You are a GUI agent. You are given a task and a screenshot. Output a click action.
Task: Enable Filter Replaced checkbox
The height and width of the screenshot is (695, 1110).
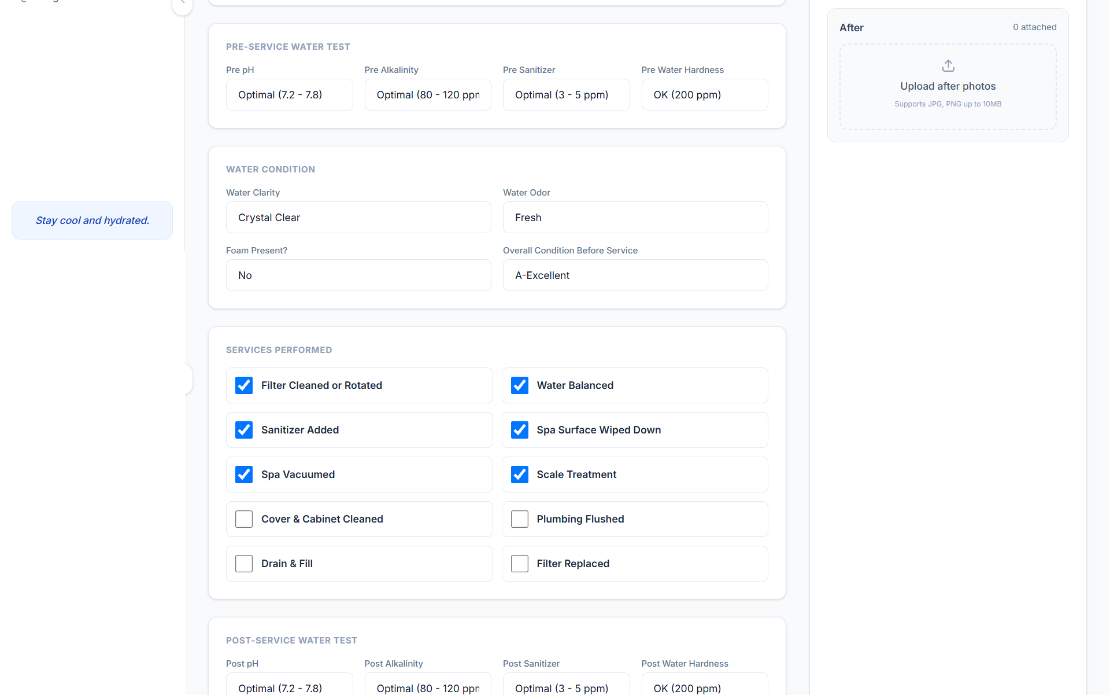tap(520, 563)
